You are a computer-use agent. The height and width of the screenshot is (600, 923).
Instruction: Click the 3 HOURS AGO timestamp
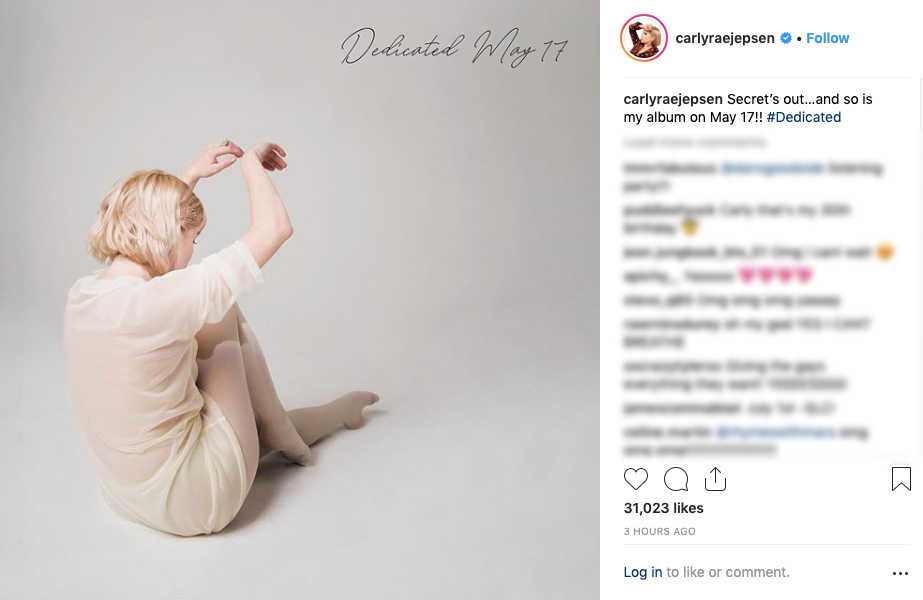click(659, 531)
